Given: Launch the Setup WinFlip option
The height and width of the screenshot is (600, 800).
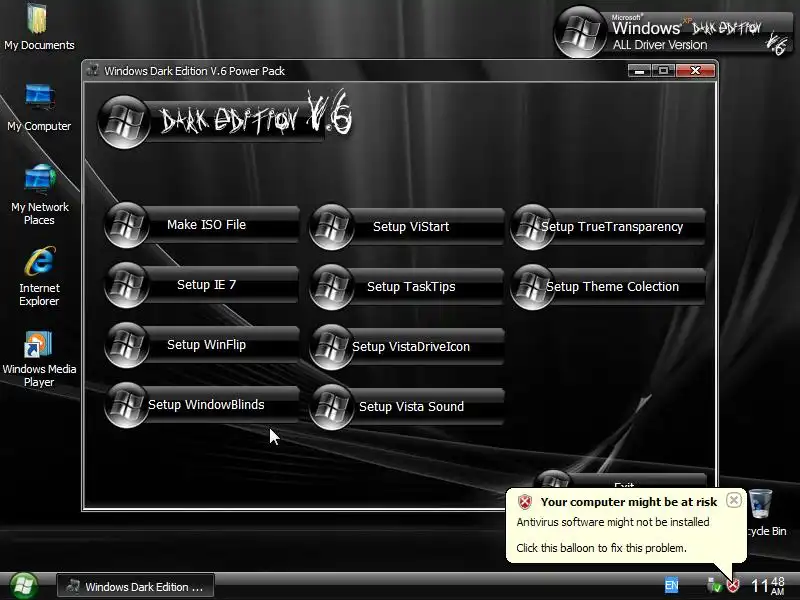Looking at the screenshot, I should (x=202, y=345).
